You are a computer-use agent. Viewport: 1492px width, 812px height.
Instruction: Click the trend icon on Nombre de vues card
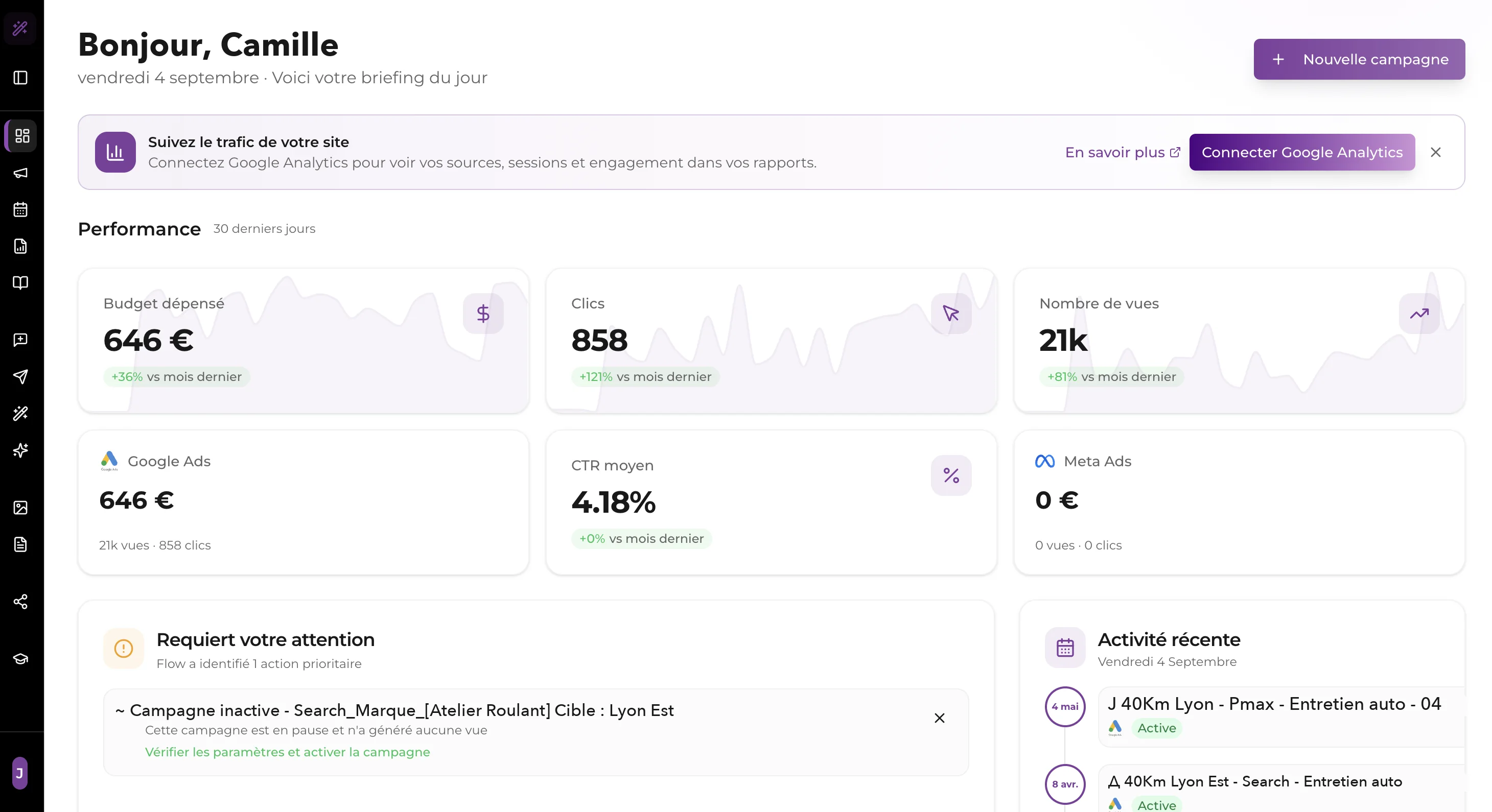point(1419,314)
